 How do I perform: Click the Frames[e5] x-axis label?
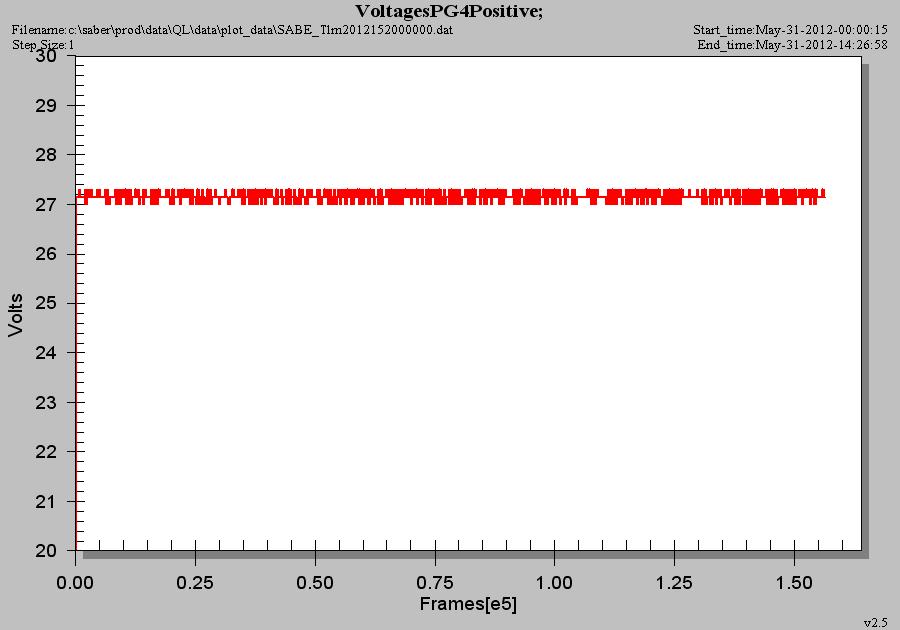(468, 604)
